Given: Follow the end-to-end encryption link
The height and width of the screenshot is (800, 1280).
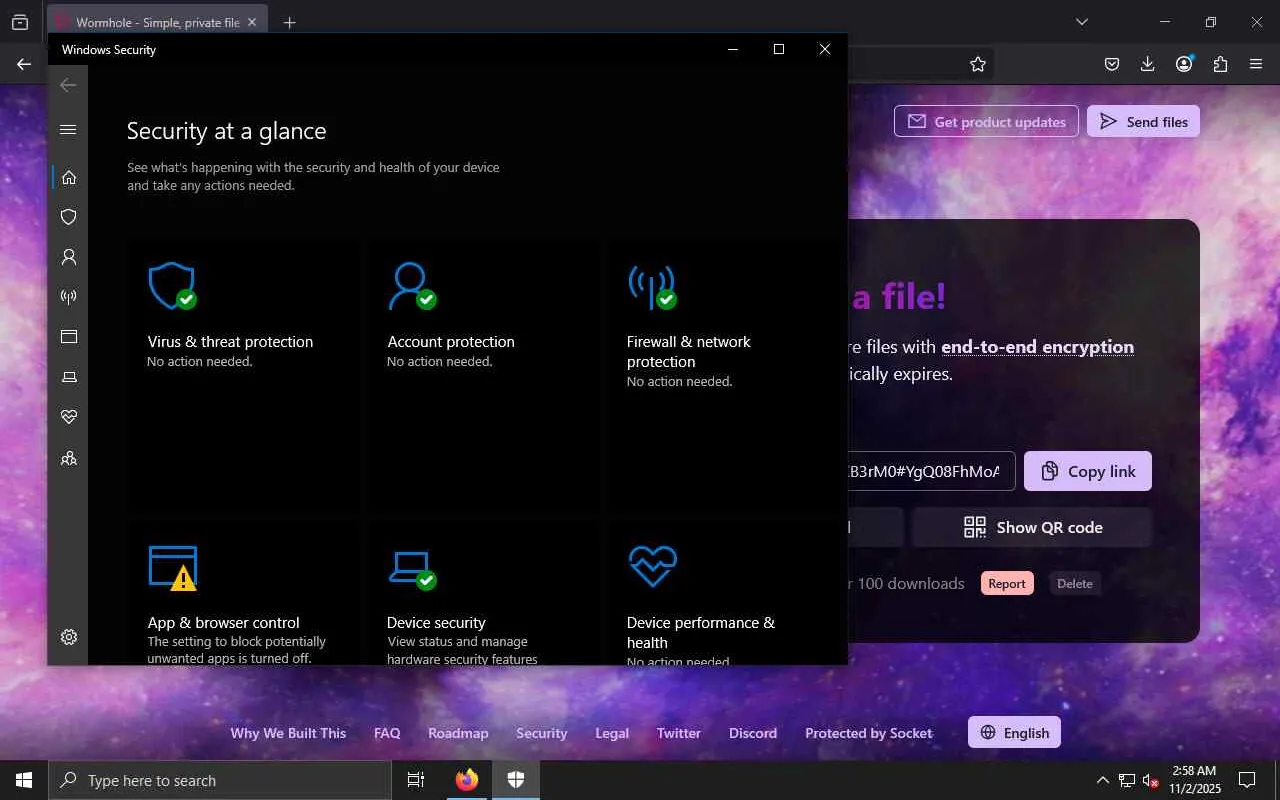Looking at the screenshot, I should coord(1037,347).
